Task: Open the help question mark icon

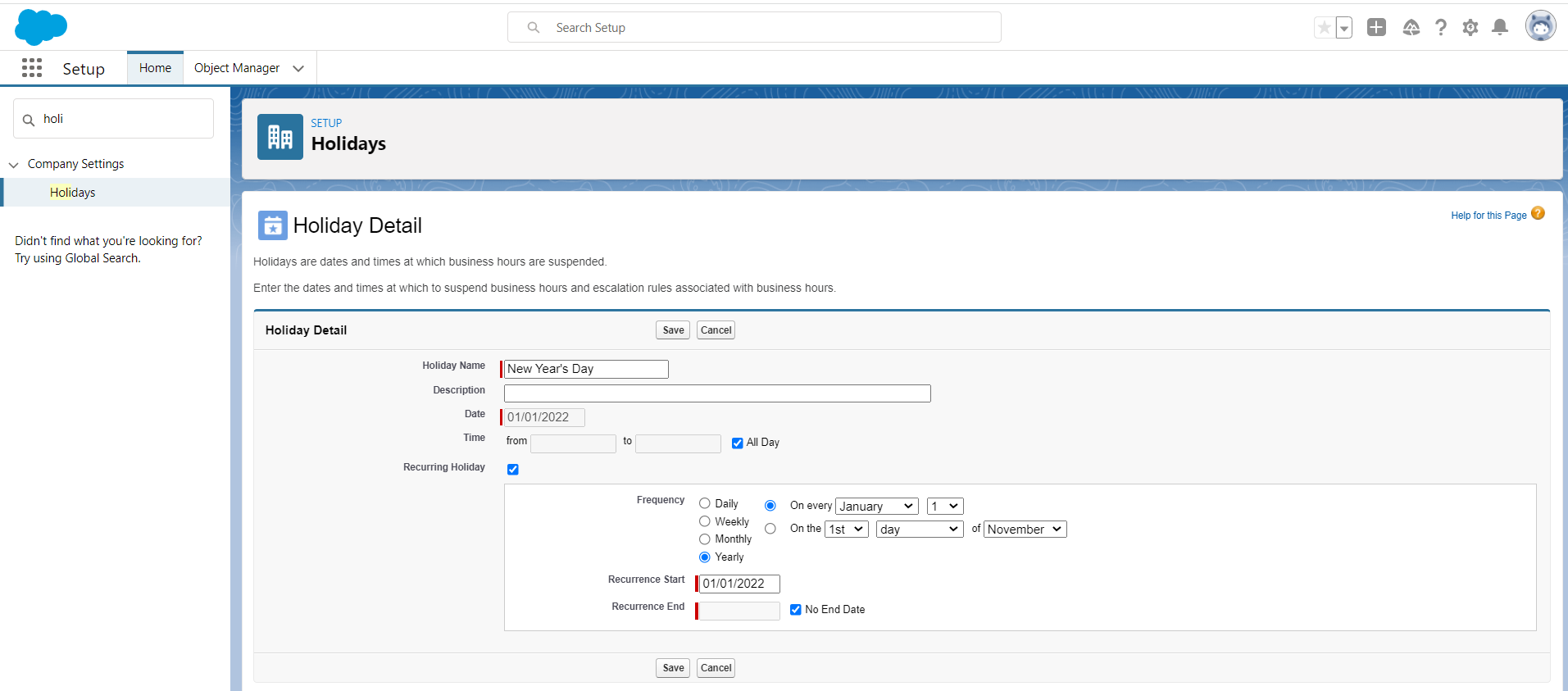Action: [x=1441, y=27]
